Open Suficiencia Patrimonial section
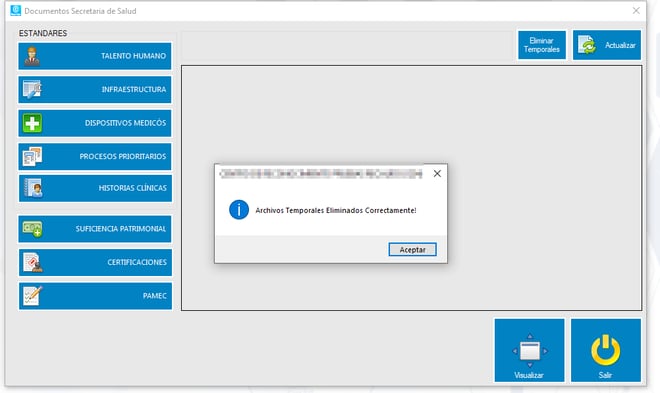 click(95, 229)
